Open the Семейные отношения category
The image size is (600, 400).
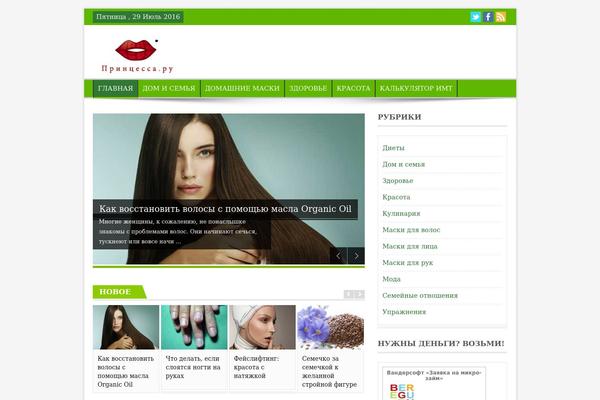tap(420, 296)
